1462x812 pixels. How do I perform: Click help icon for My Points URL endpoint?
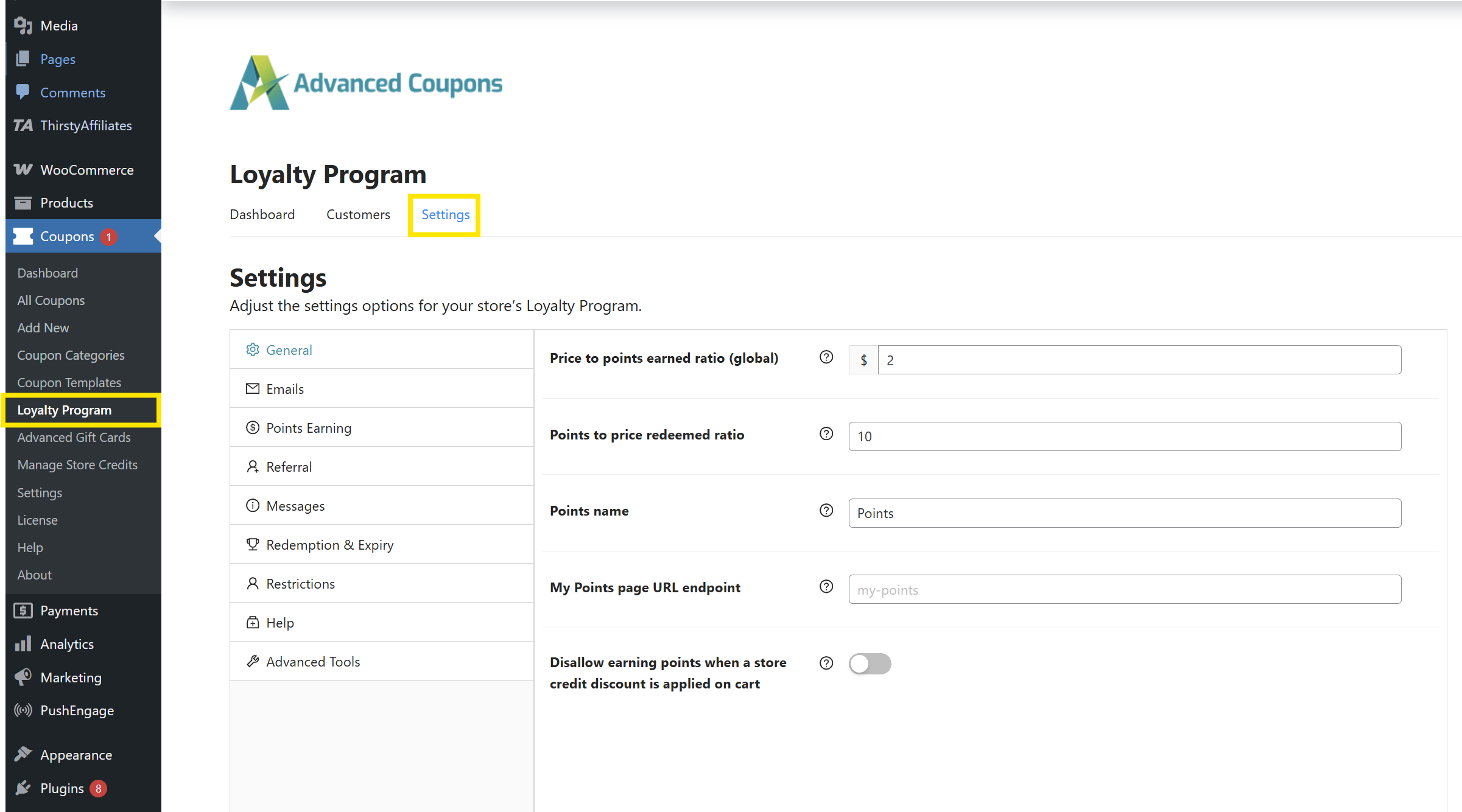coord(826,587)
